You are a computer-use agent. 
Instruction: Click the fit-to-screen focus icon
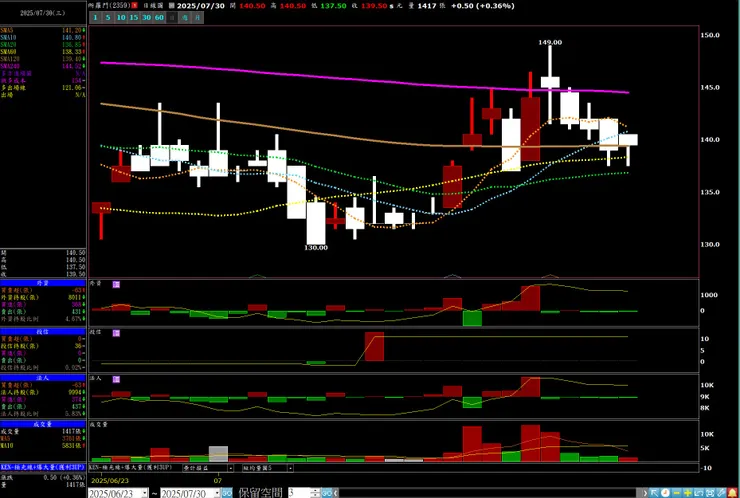[x=710, y=493]
